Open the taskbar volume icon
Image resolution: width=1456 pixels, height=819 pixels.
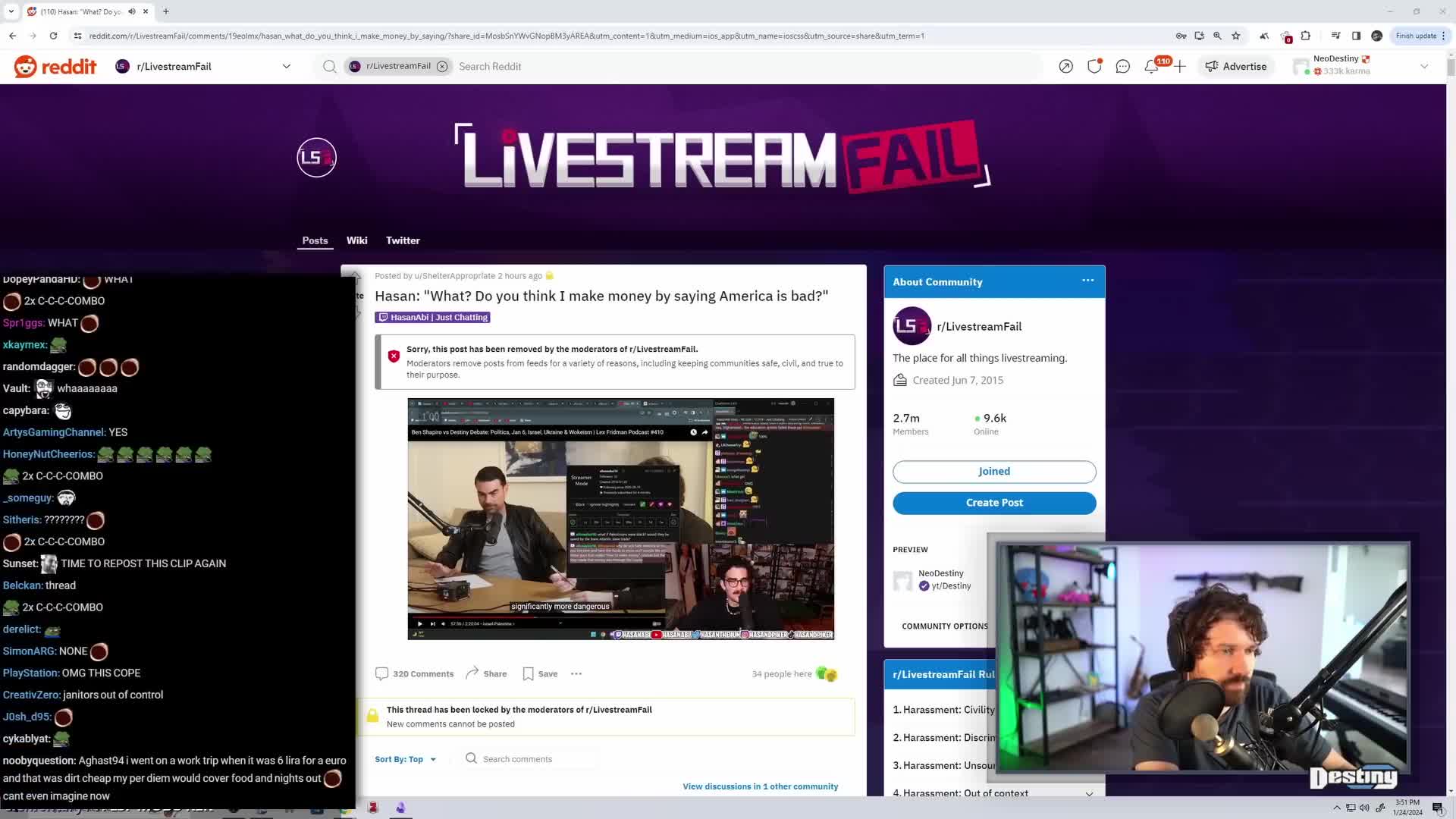[x=1364, y=808]
